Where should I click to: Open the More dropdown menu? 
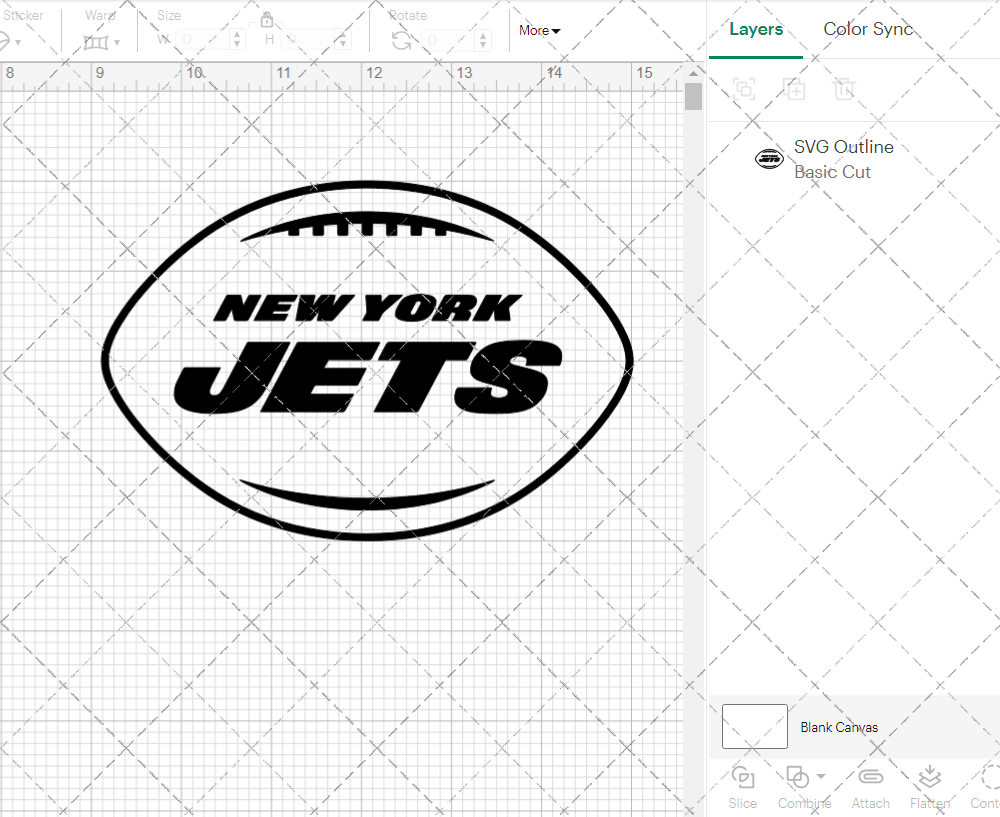point(540,31)
